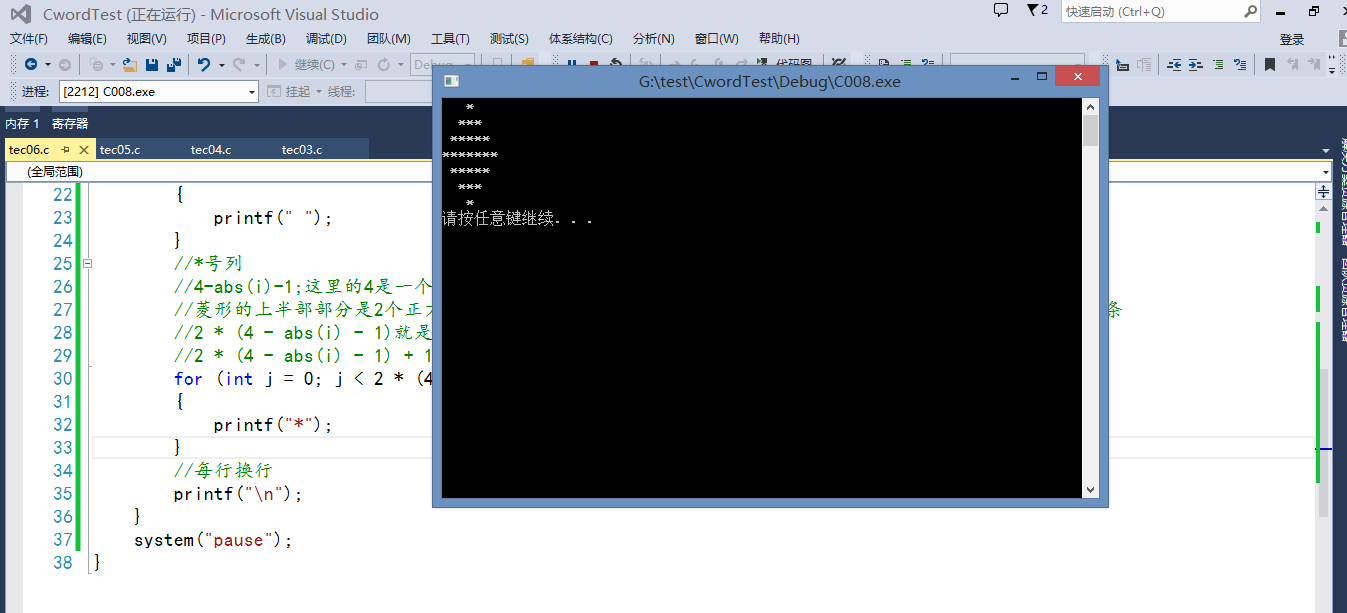The width and height of the screenshot is (1347, 613).
Task: Click the increase indent toolbar icon
Action: [1195, 64]
